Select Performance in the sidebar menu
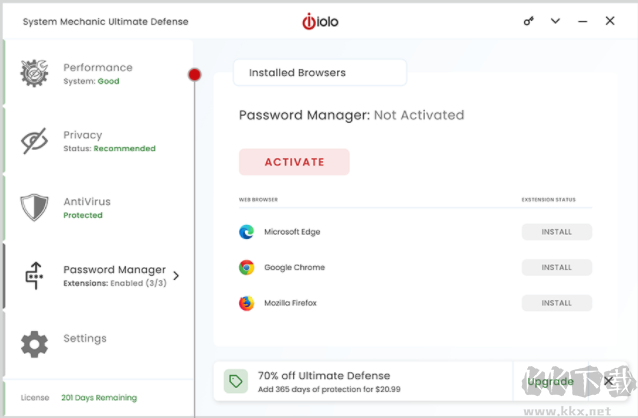 (x=97, y=73)
